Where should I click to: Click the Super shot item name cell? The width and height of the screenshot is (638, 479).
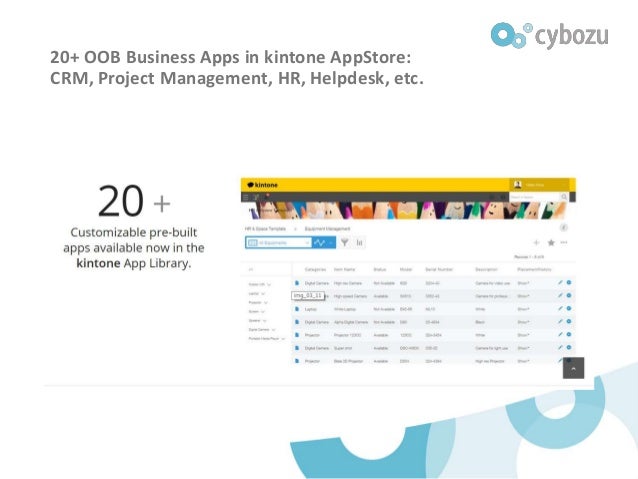pyautogui.click(x=343, y=348)
